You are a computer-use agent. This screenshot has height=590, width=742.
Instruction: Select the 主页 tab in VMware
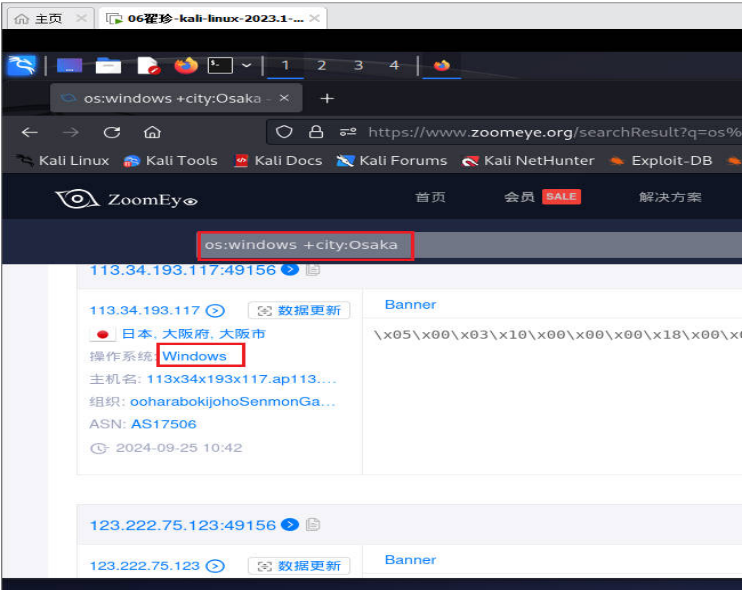49,18
